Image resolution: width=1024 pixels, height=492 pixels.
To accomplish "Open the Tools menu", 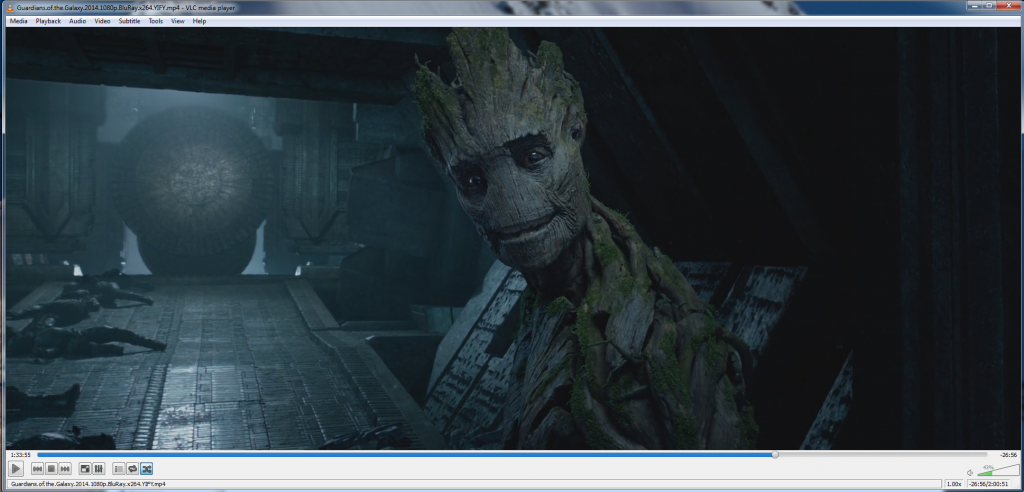I will (x=155, y=21).
